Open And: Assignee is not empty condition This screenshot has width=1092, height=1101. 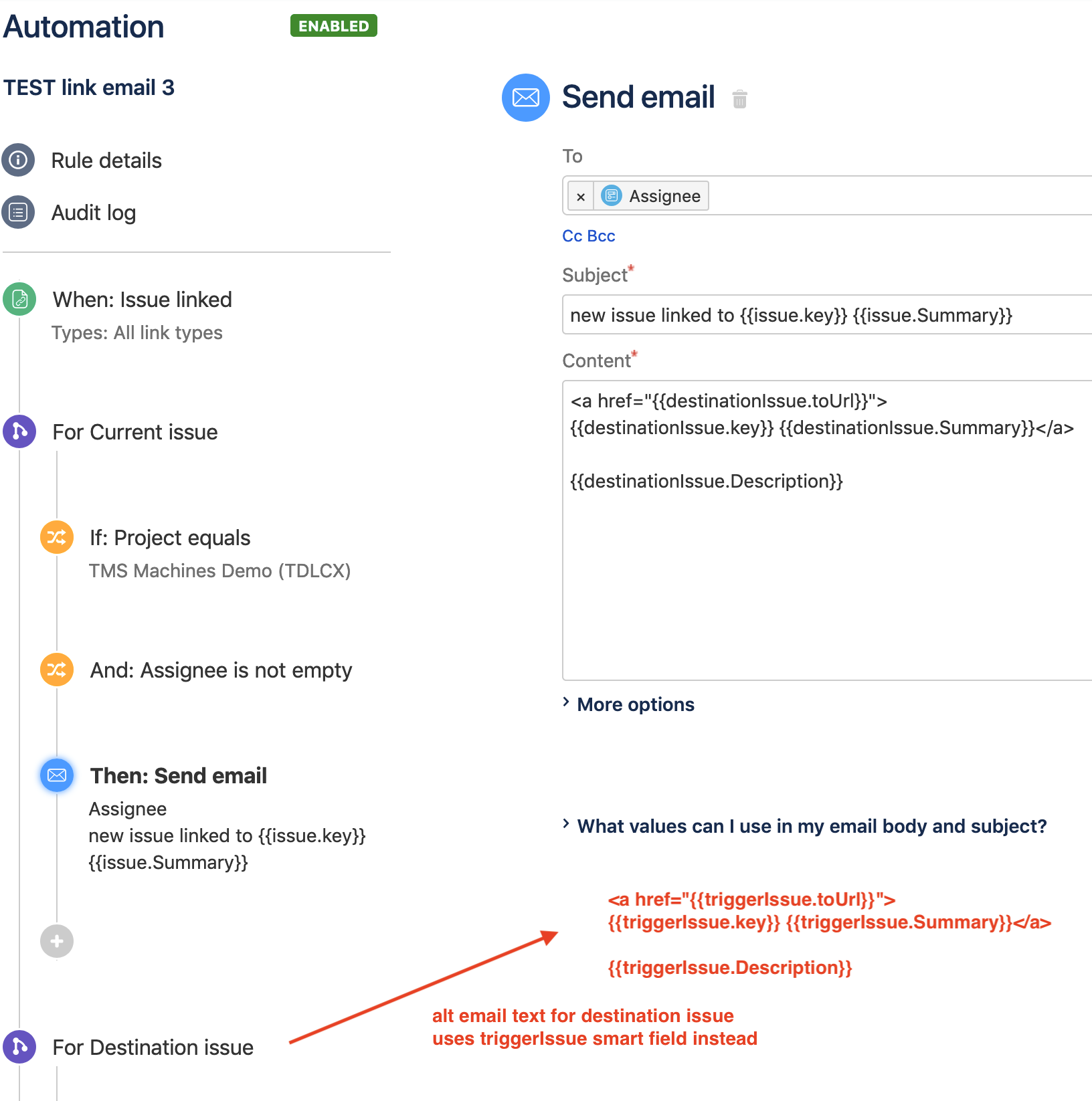coord(221,670)
